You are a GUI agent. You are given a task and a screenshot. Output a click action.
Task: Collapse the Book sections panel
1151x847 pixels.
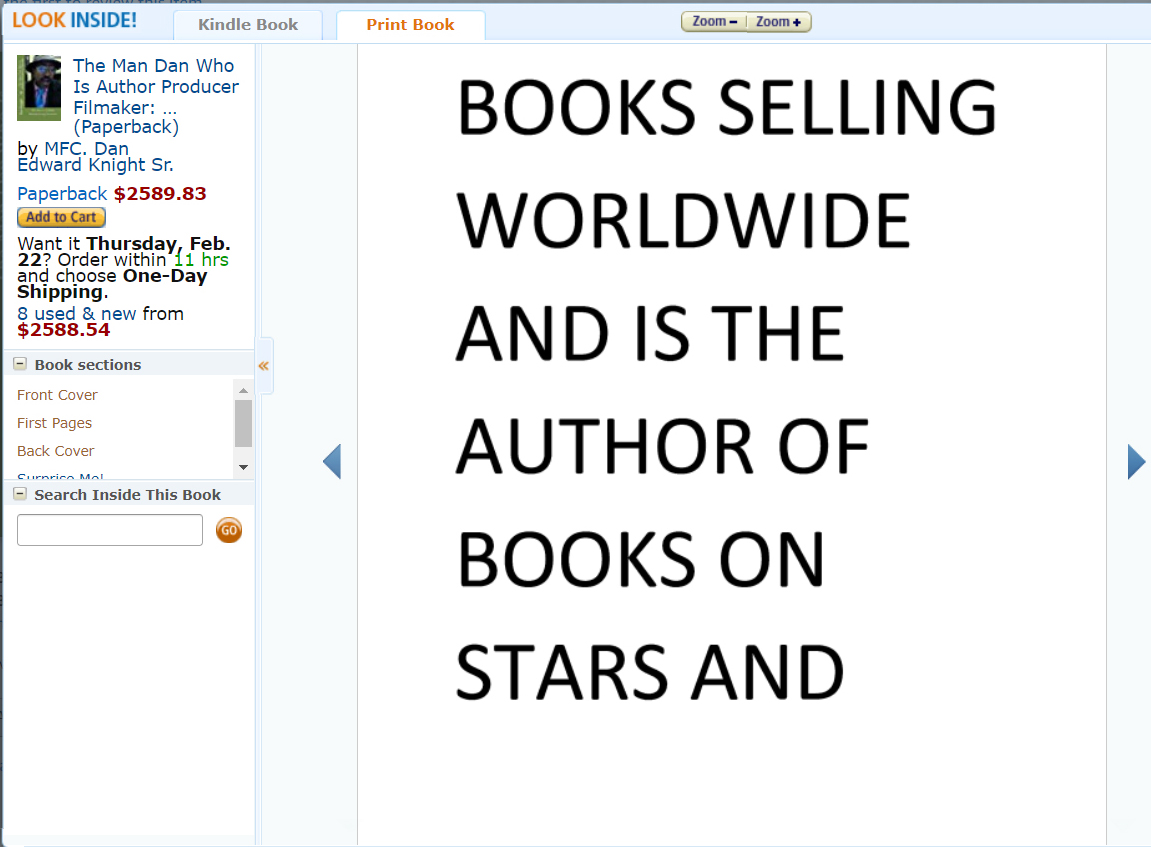tap(20, 364)
